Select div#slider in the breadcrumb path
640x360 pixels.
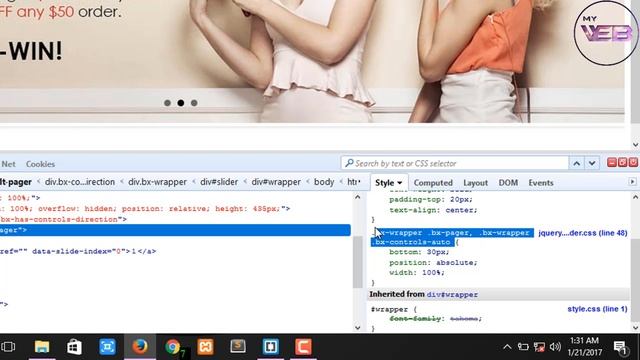click(219, 182)
